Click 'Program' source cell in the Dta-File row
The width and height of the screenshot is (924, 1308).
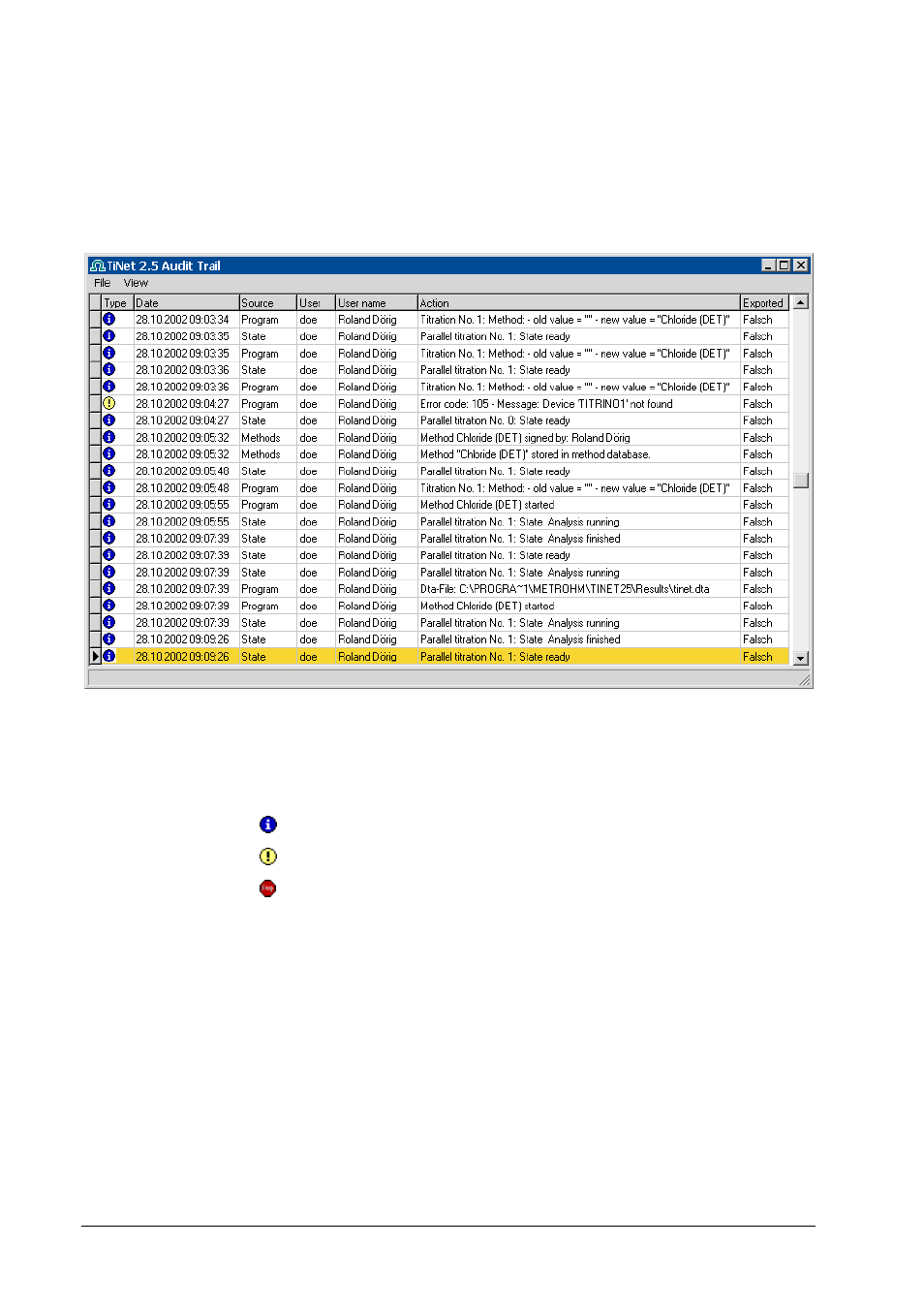(267, 588)
